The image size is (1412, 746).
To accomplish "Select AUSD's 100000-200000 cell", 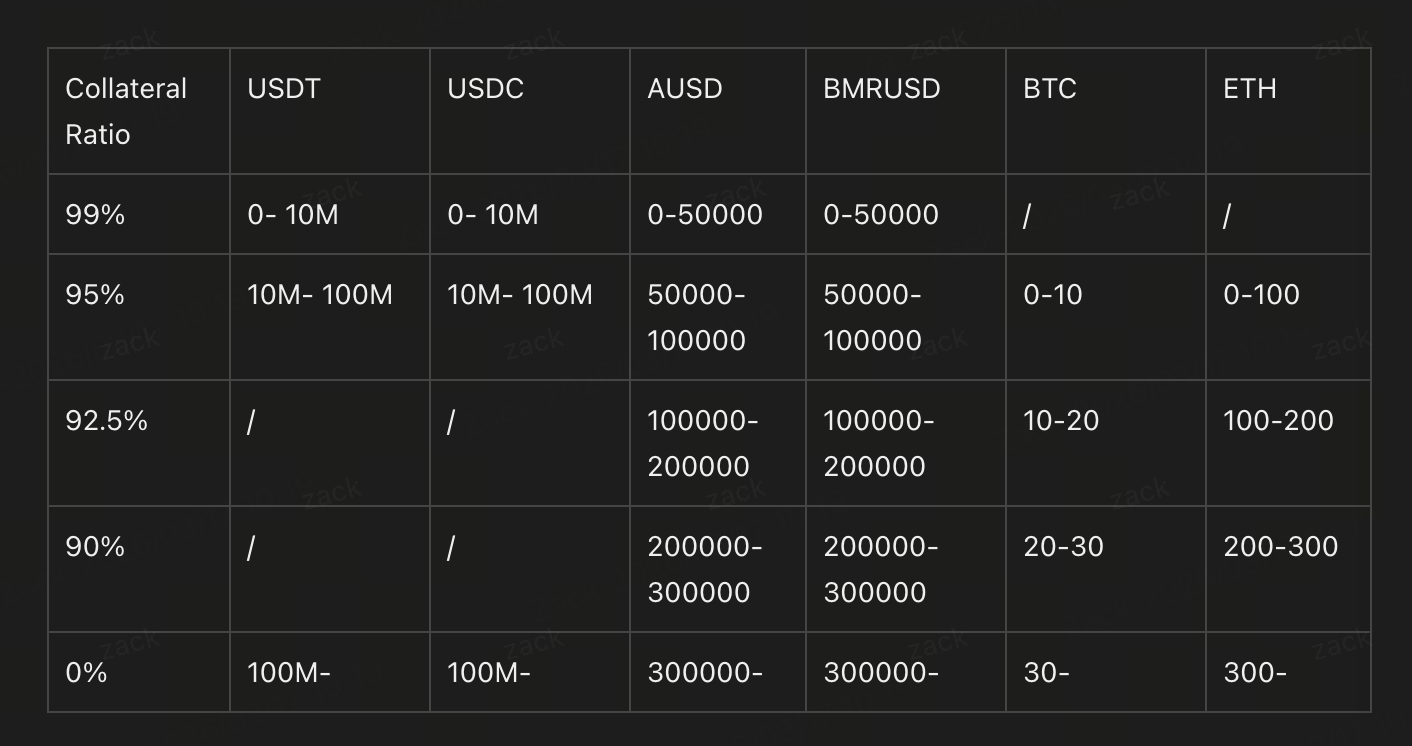I will (702, 443).
